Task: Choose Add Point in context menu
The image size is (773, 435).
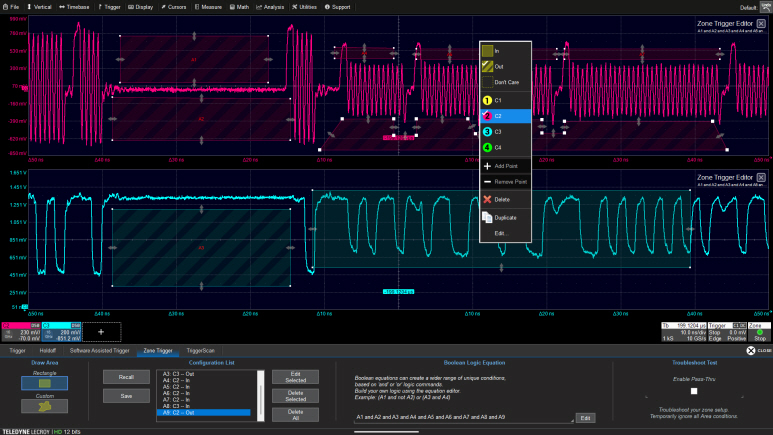Action: (505, 166)
